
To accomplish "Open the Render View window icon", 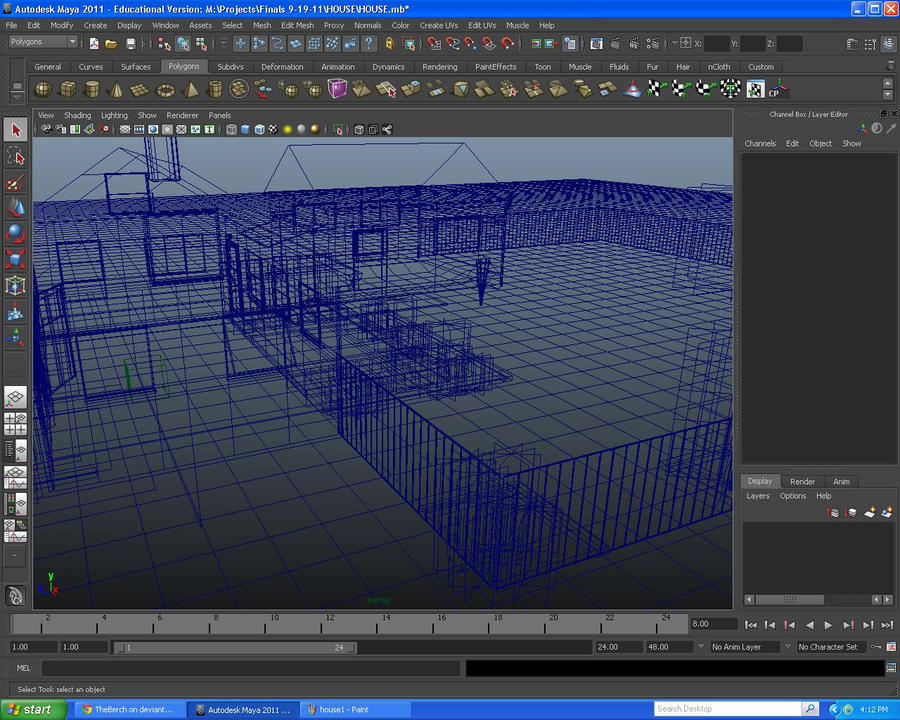I will tap(596, 44).
